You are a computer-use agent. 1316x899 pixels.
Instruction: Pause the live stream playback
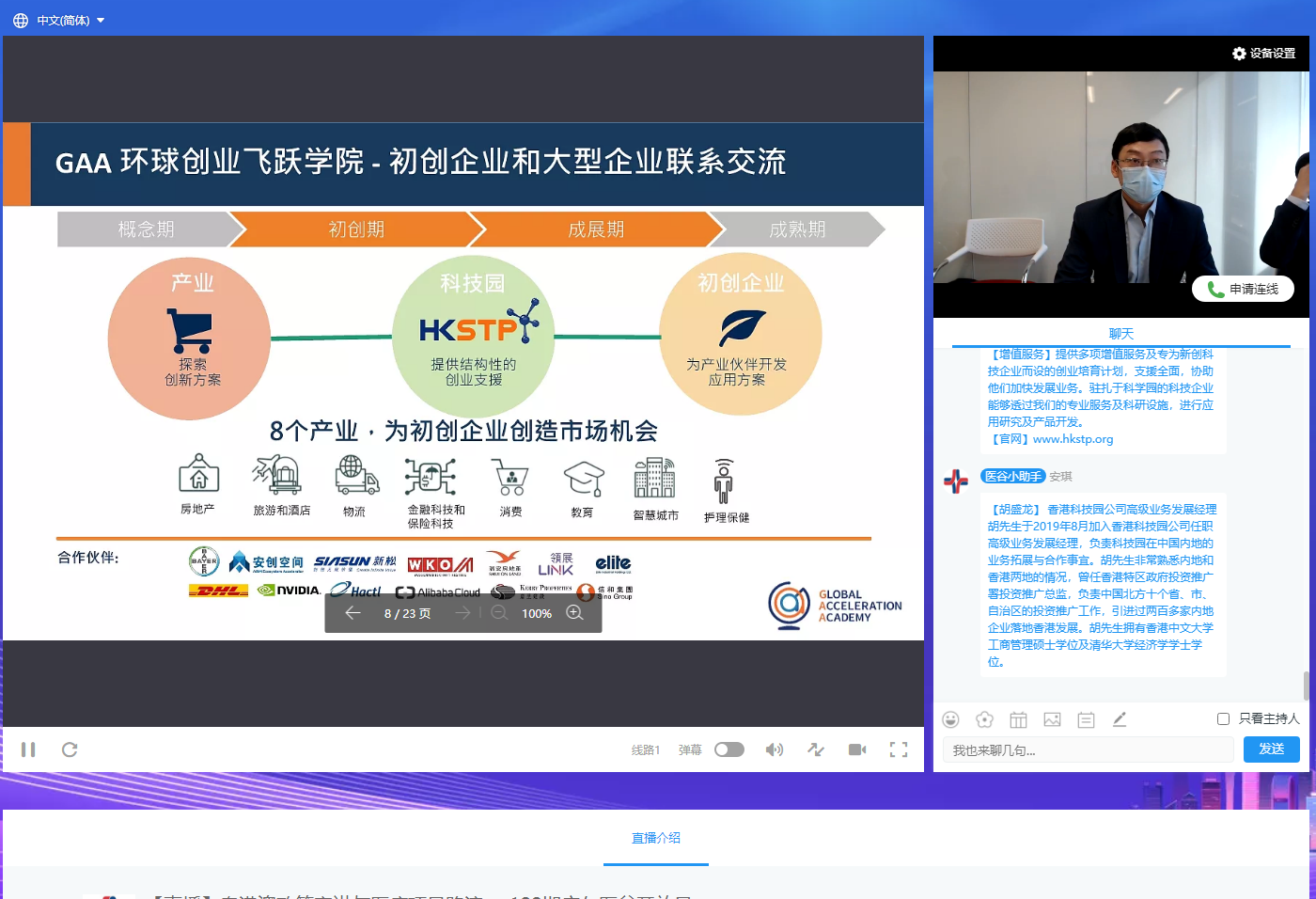pyautogui.click(x=28, y=749)
